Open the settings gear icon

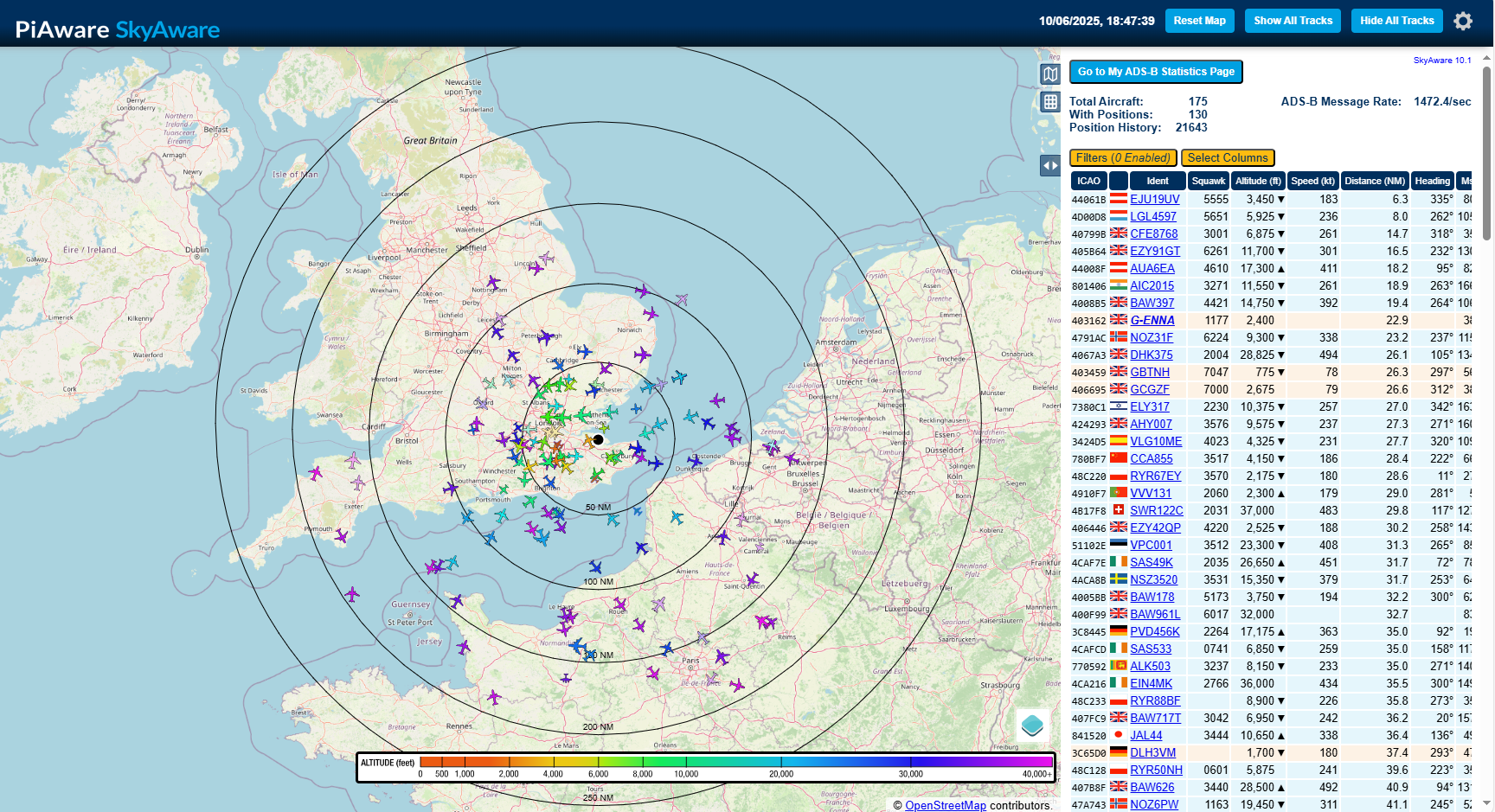(1463, 21)
